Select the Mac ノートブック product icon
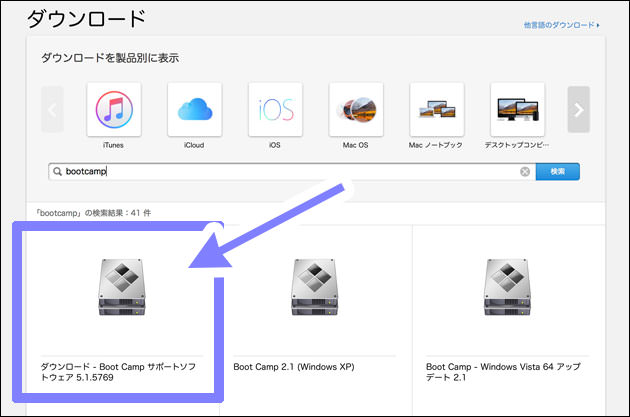Screen dimensions: 630x417 tap(437, 109)
